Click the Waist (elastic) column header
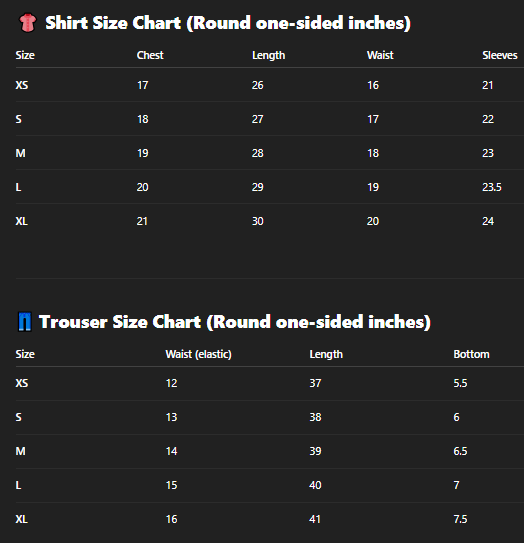524x543 pixels. (x=198, y=354)
